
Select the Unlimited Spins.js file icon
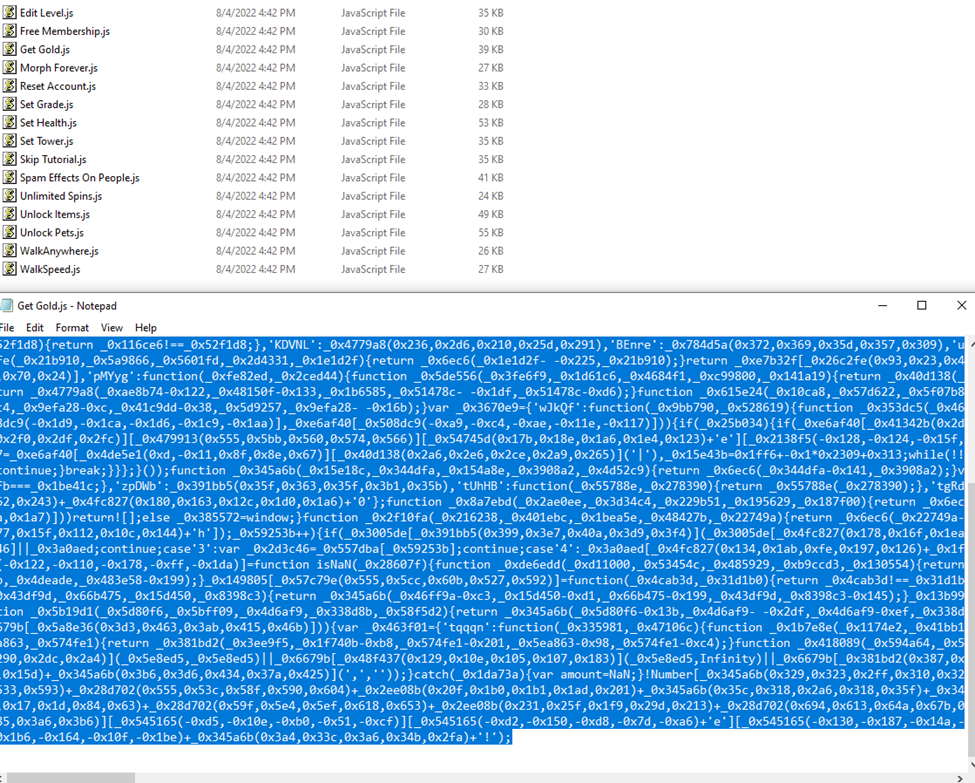click(10, 196)
